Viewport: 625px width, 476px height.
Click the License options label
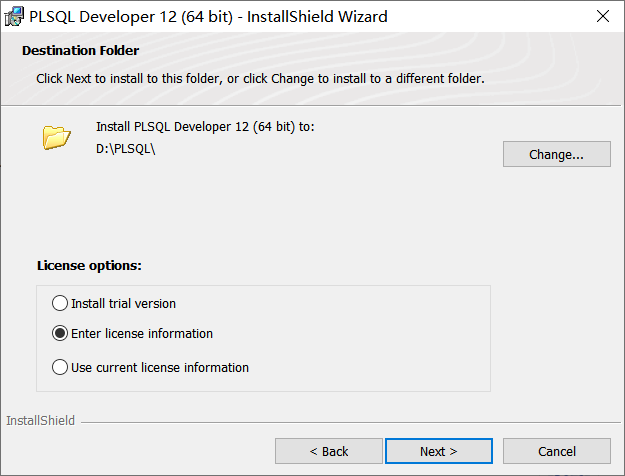point(89,266)
